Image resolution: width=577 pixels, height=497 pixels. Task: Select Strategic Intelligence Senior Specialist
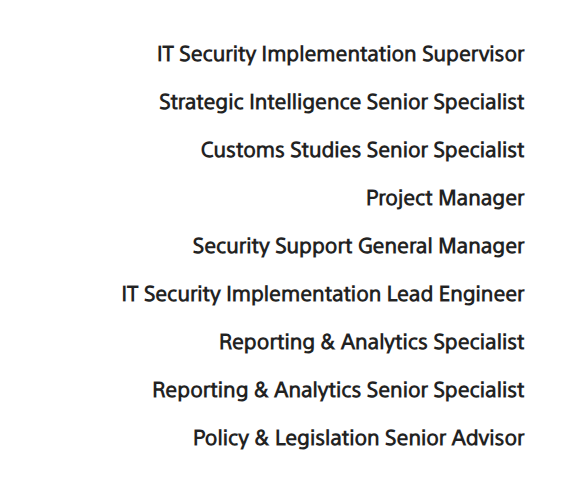point(341,102)
